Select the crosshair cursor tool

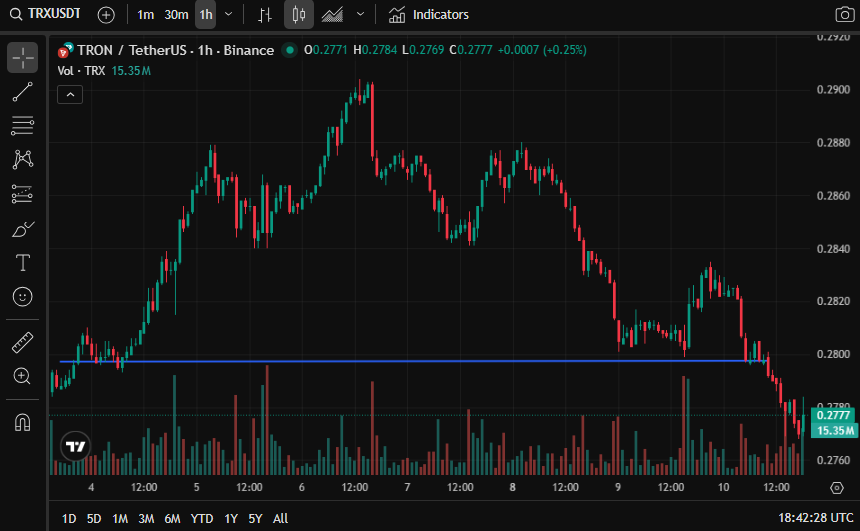[x=22, y=58]
